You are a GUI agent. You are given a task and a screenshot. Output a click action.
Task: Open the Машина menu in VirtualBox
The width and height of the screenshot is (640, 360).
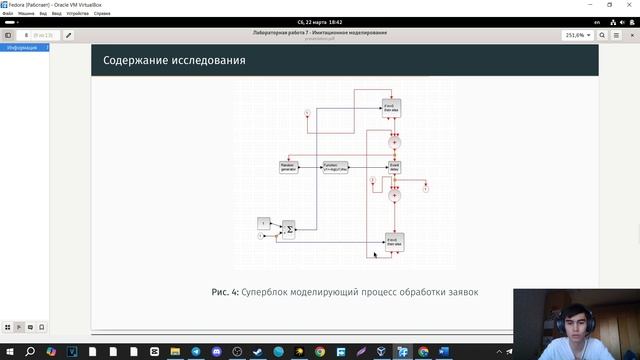26,13
